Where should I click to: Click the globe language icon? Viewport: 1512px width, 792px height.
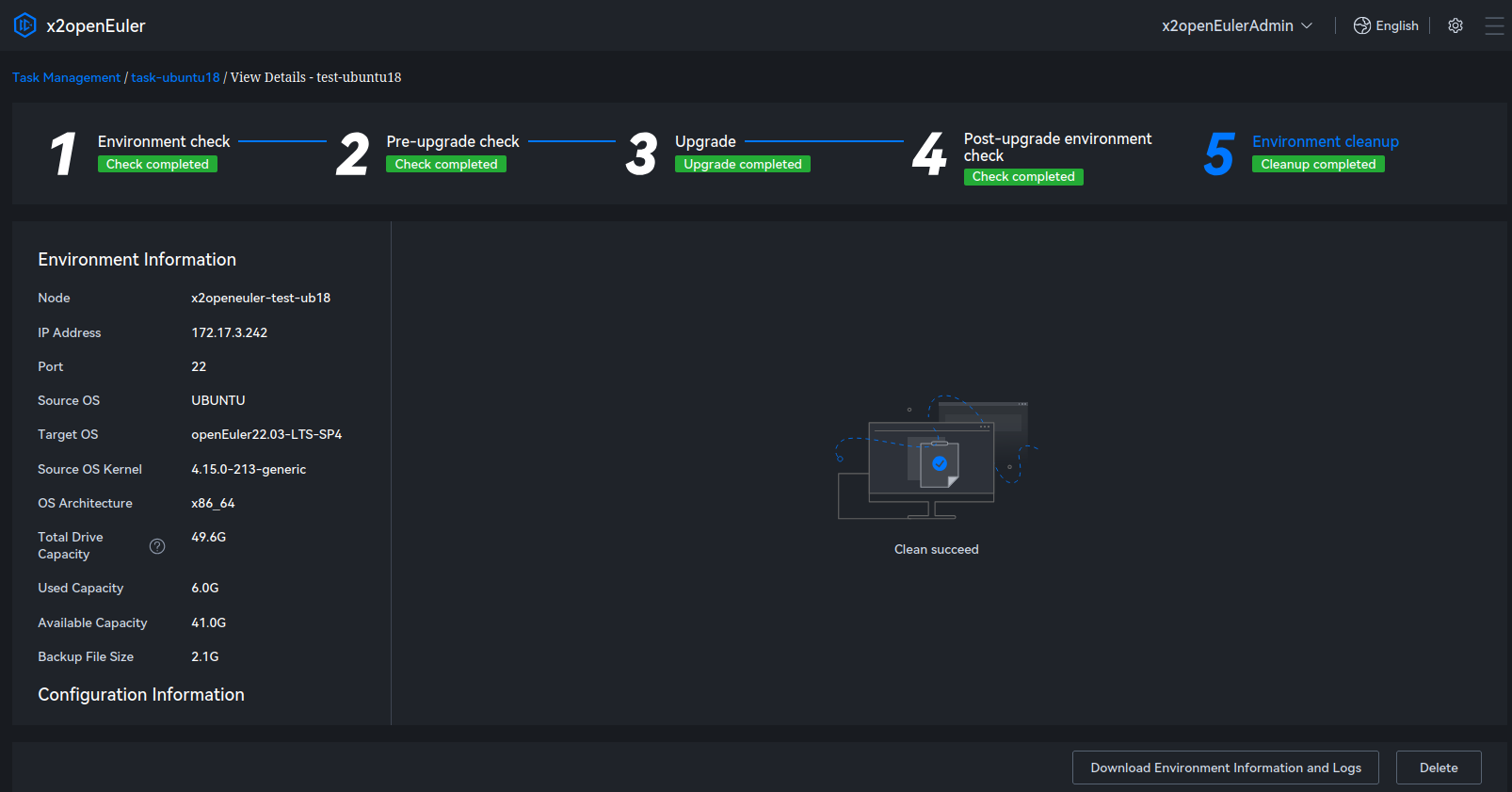tap(1361, 25)
